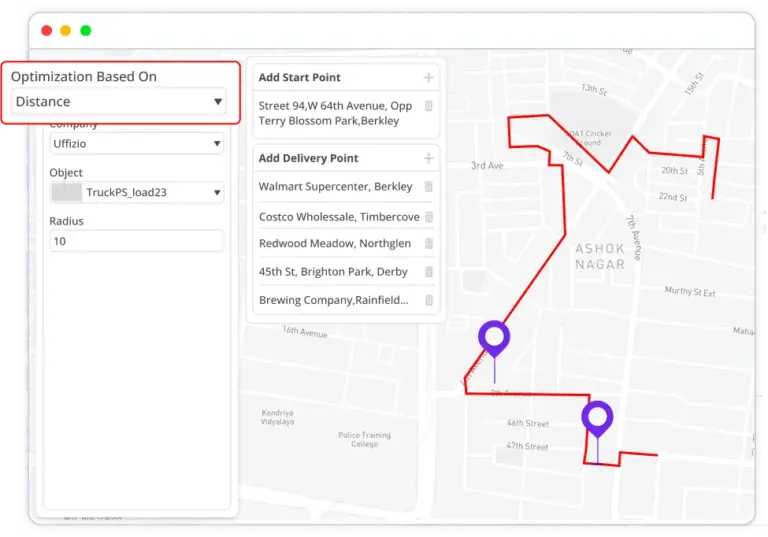The height and width of the screenshot is (537, 768).
Task: Delete Costco Wholesale, Timbercove entry
Action: [428, 217]
